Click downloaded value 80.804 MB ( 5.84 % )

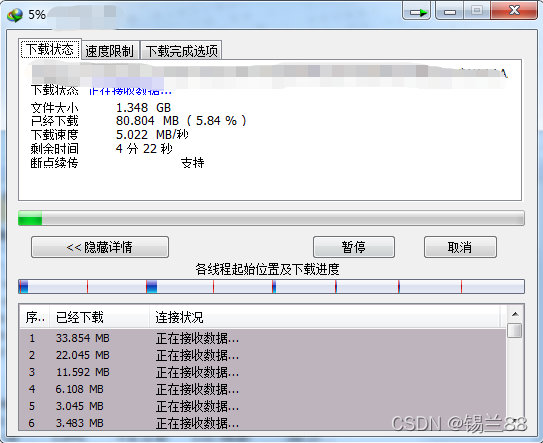pyautogui.click(x=181, y=121)
